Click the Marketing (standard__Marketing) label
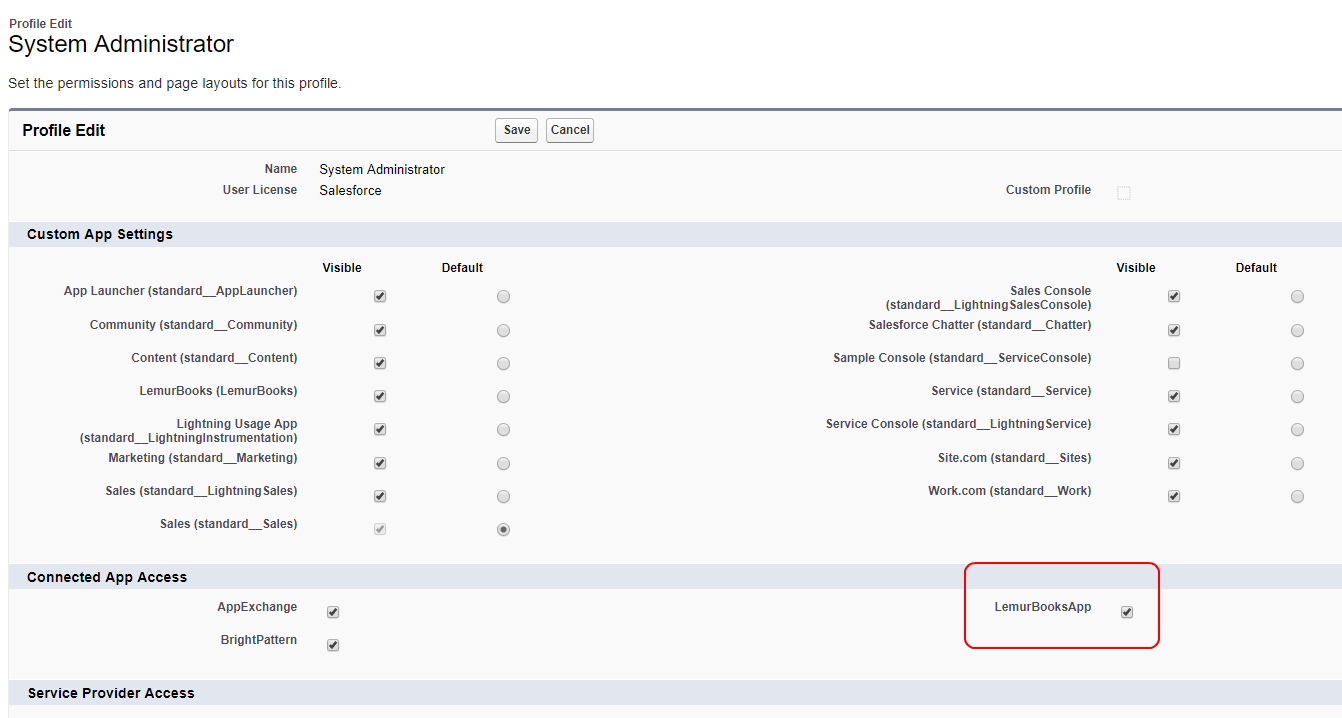 click(x=203, y=458)
